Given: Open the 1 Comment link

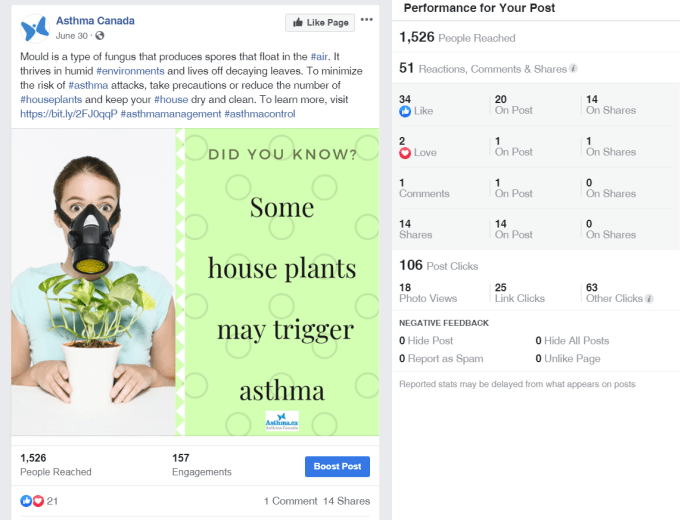Looking at the screenshot, I should point(289,501).
